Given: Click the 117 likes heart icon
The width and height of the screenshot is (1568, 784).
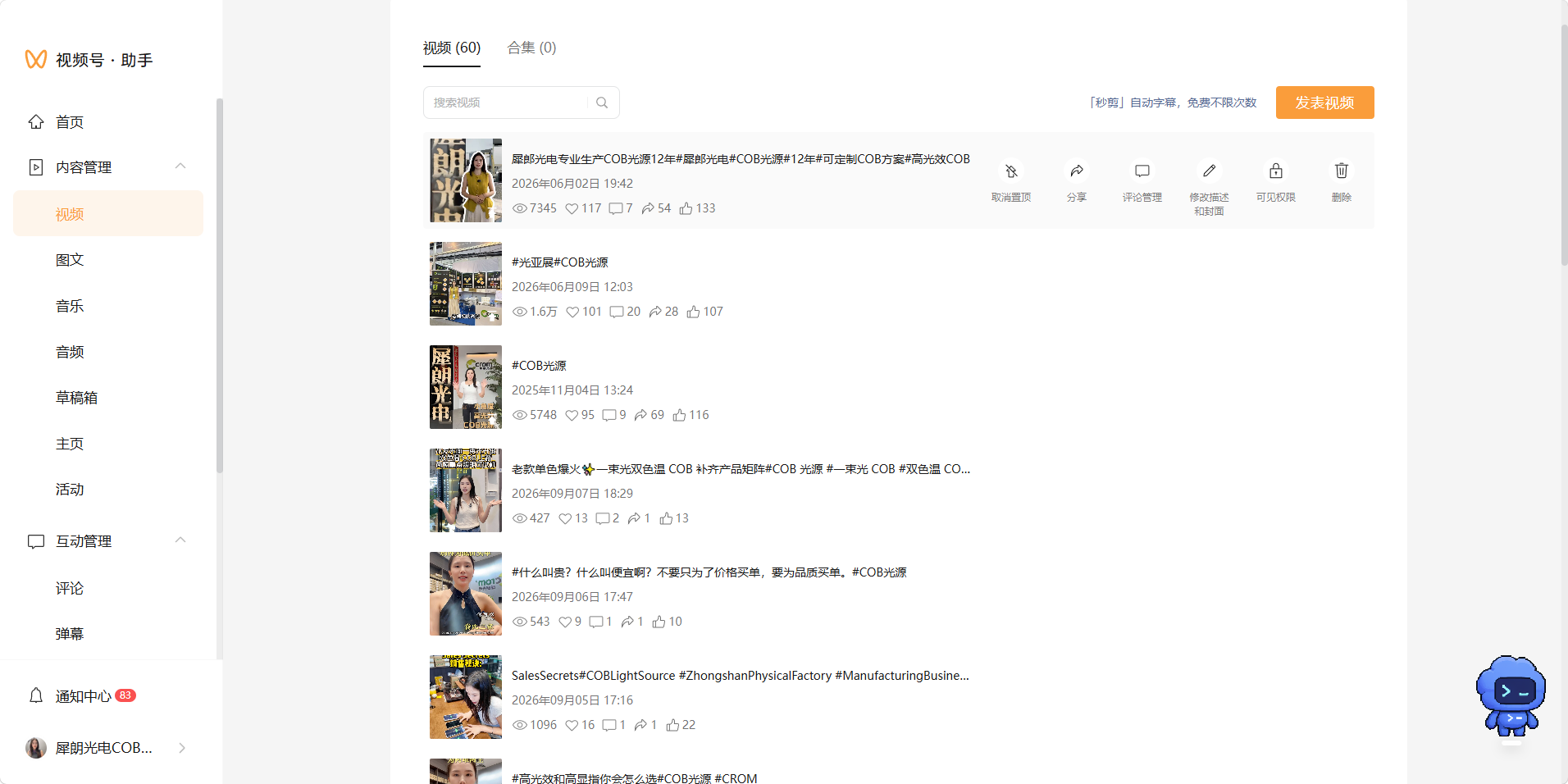Looking at the screenshot, I should click(572, 208).
